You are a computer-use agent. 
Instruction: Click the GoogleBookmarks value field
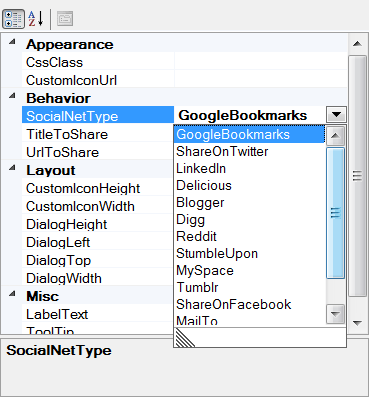tap(251, 115)
